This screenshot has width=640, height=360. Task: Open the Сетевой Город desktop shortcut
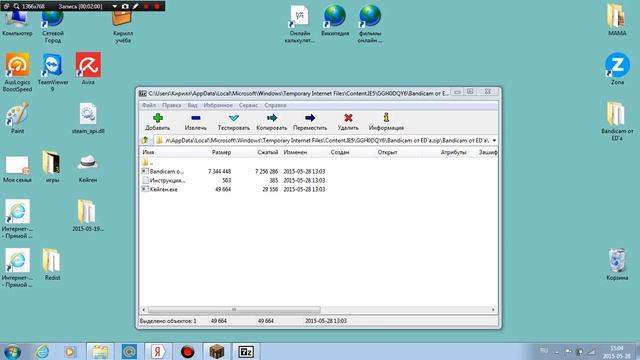pos(52,25)
